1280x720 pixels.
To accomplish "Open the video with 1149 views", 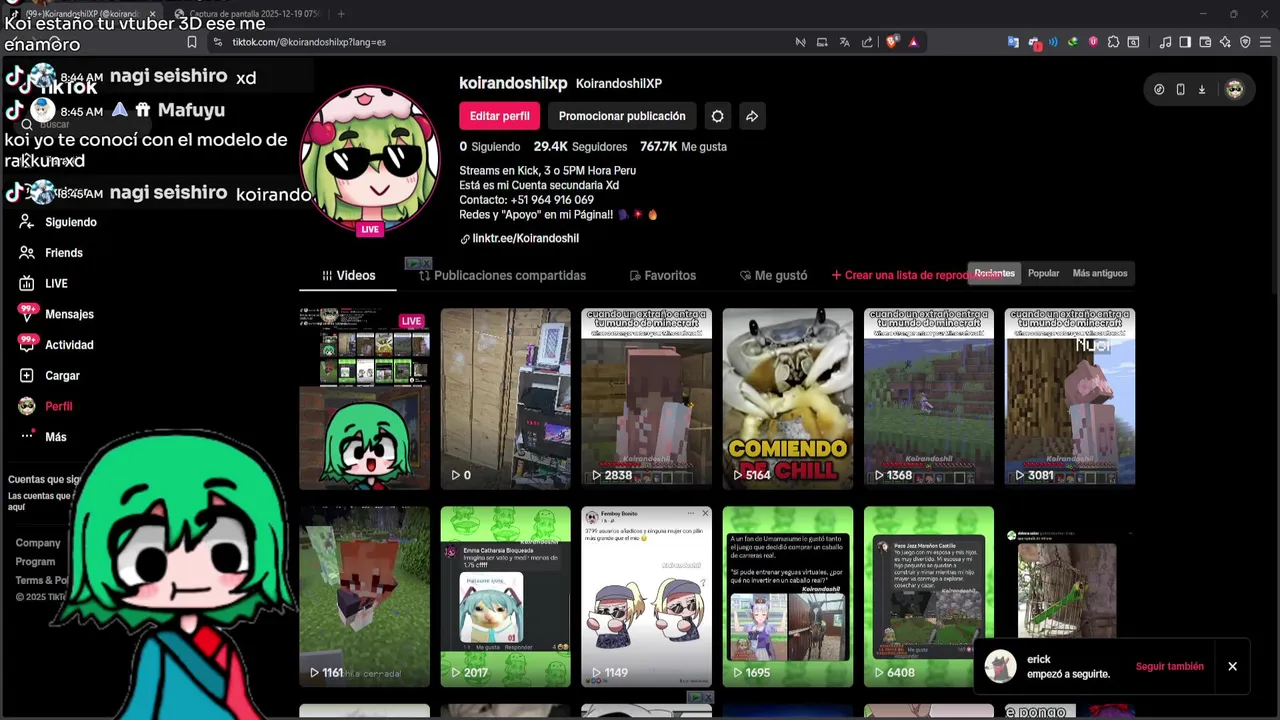I will (x=646, y=596).
